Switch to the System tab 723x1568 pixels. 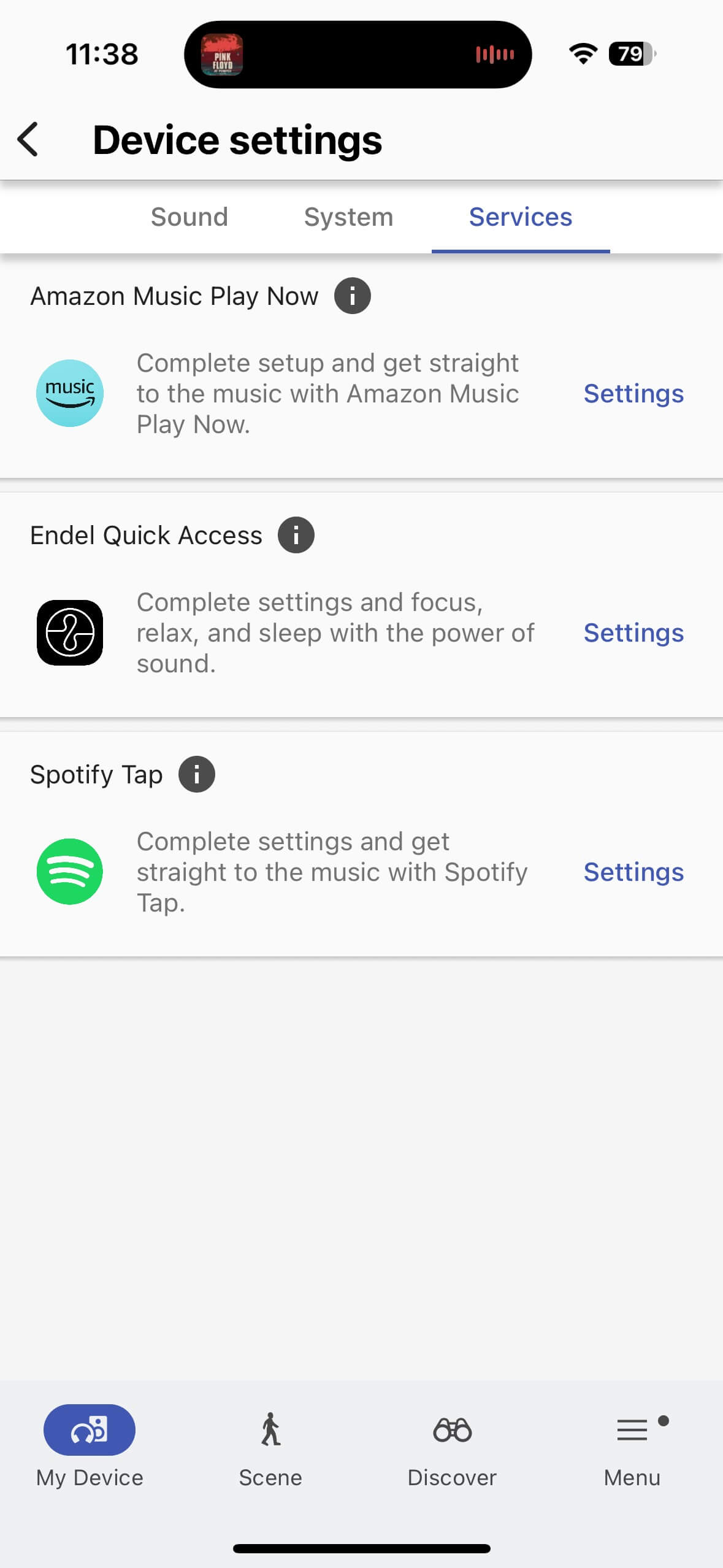point(348,217)
